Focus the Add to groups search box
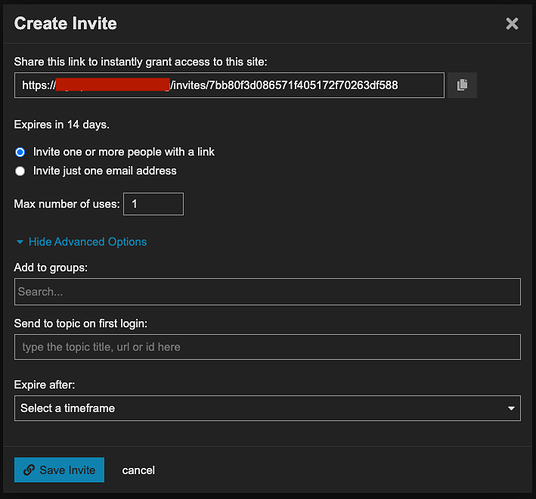 pos(267,292)
